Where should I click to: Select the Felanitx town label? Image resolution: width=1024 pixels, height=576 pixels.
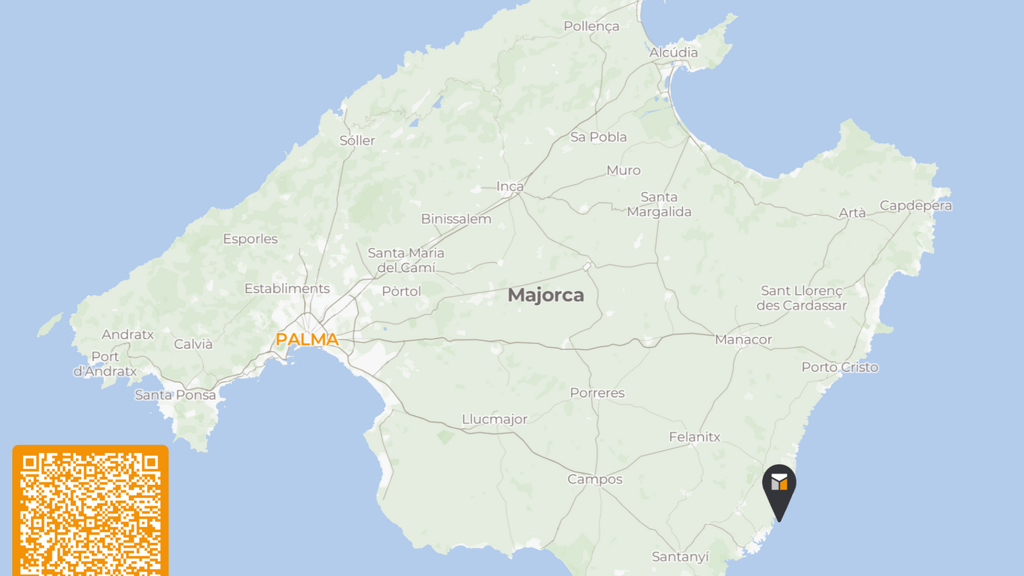click(694, 437)
